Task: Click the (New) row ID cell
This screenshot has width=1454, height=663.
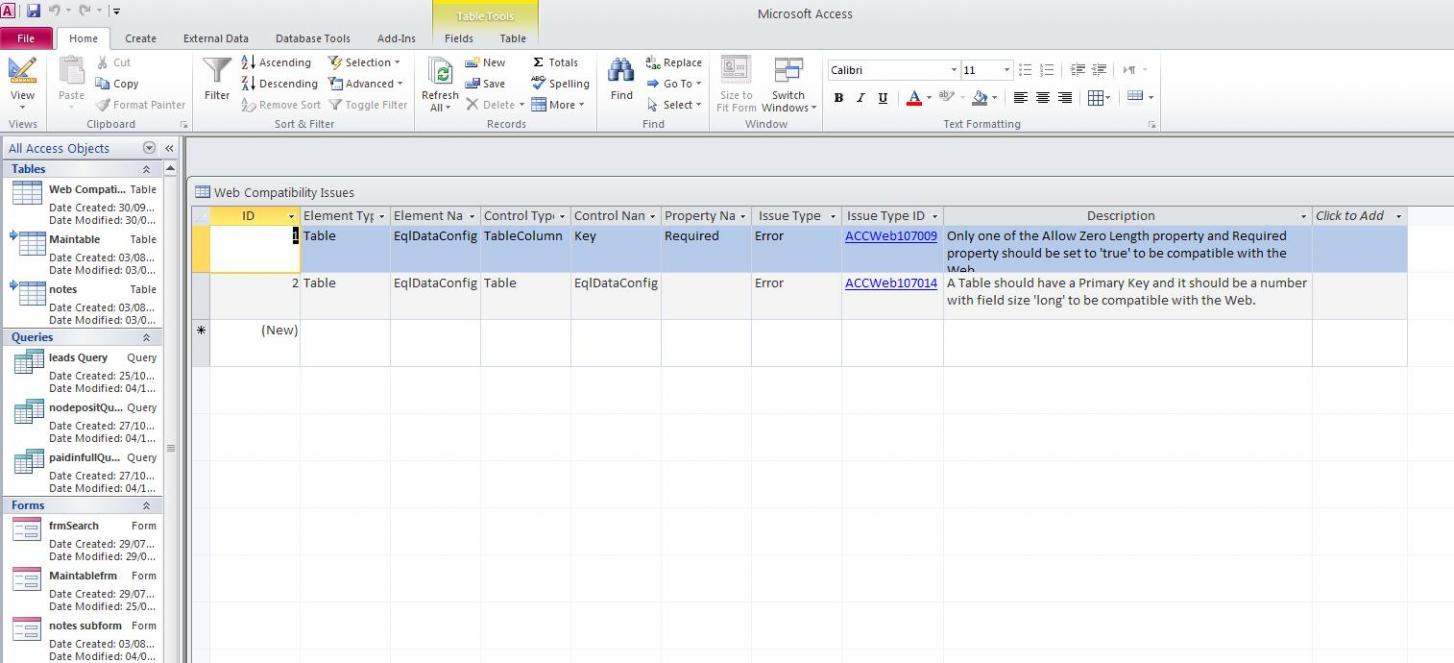Action: [255, 343]
